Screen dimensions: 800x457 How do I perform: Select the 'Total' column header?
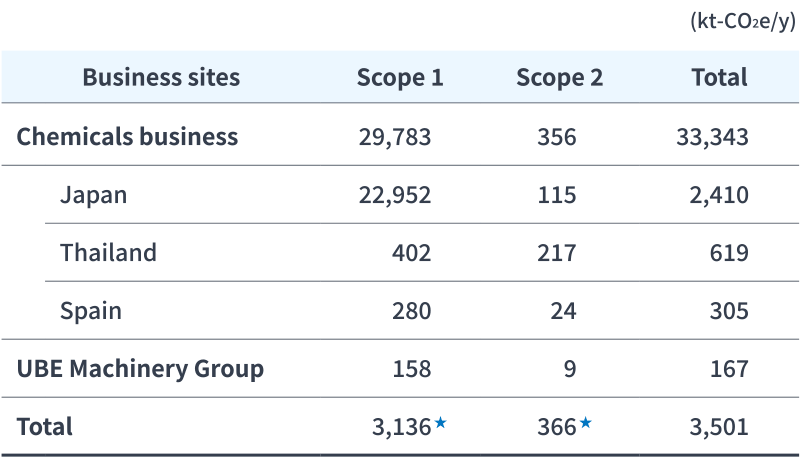(x=719, y=78)
